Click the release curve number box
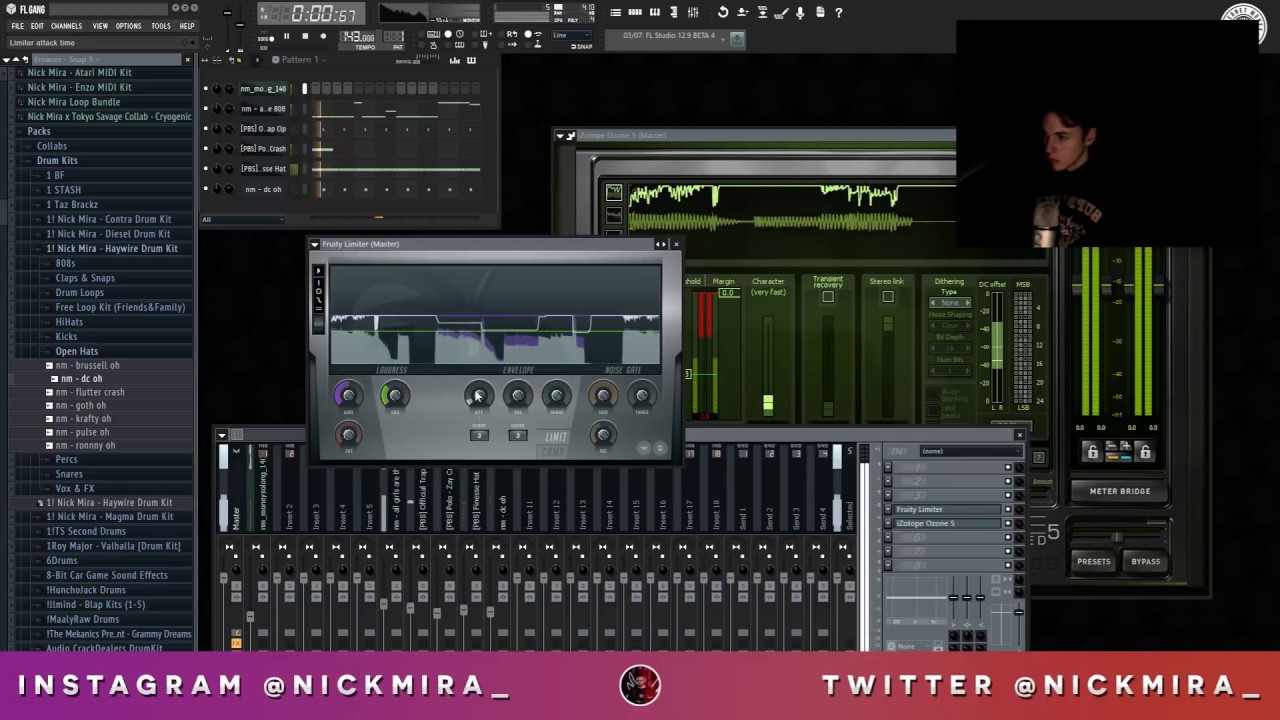This screenshot has width=1280, height=720. pos(518,435)
